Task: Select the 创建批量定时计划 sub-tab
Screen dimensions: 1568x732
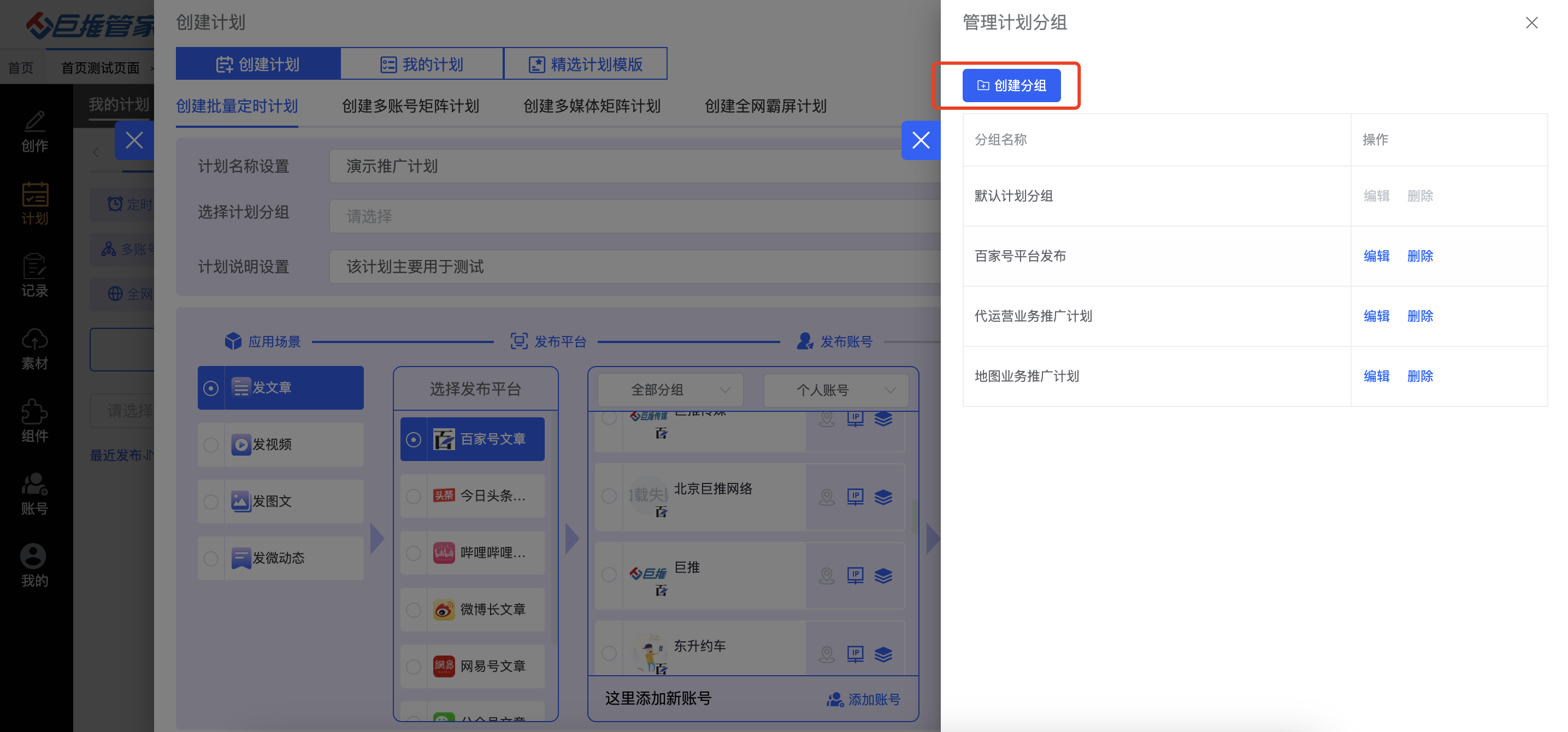Action: click(x=237, y=106)
